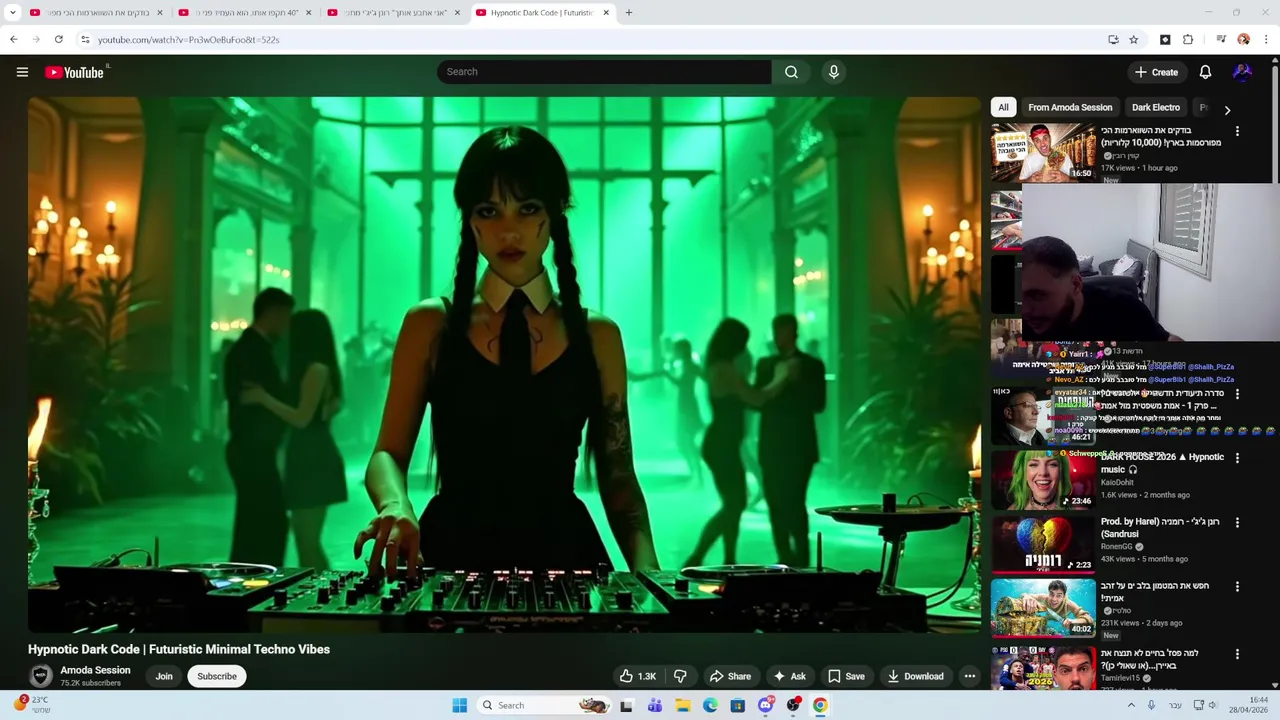
Task: Open options for the 46:21 video
Action: point(1237,394)
